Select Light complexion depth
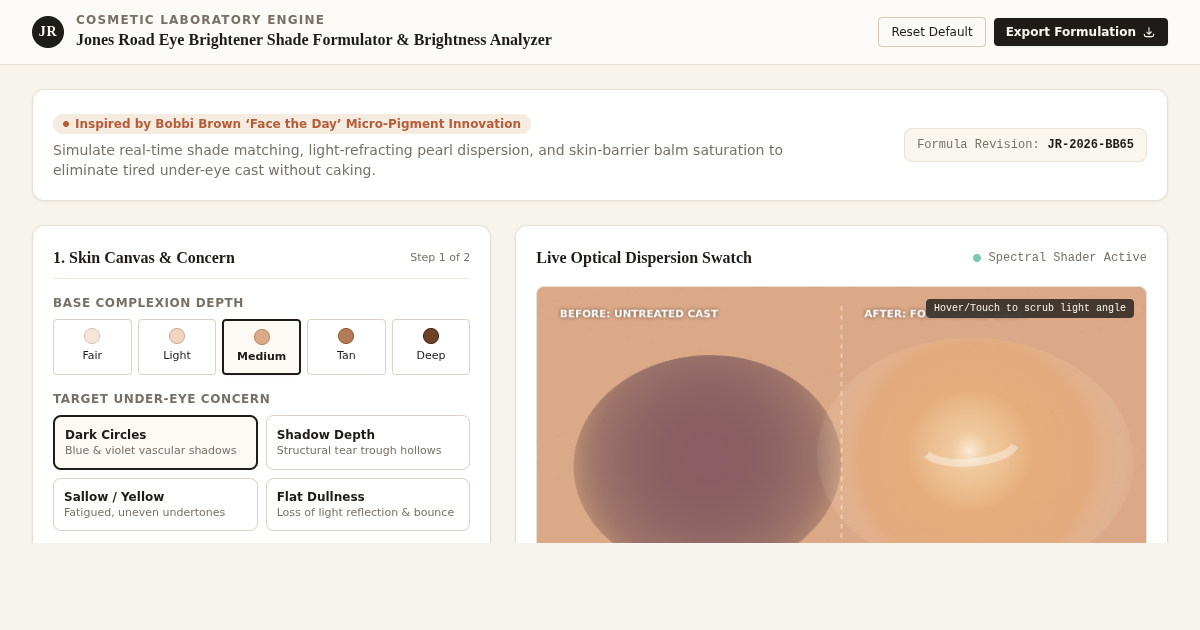Viewport: 1200px width, 630px height. [x=177, y=347]
